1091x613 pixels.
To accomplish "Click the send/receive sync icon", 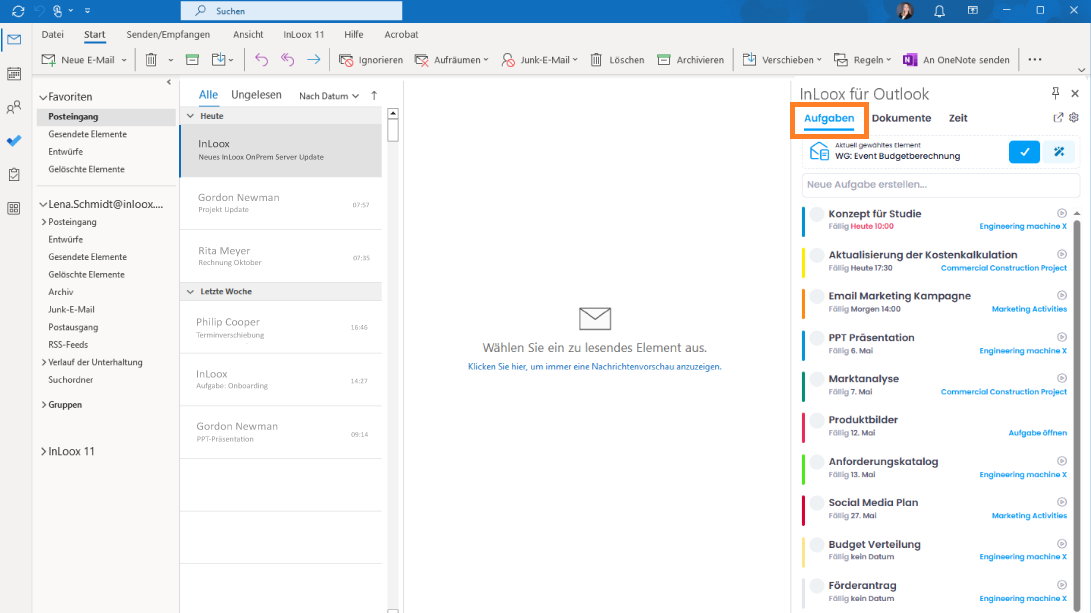I will [x=18, y=11].
